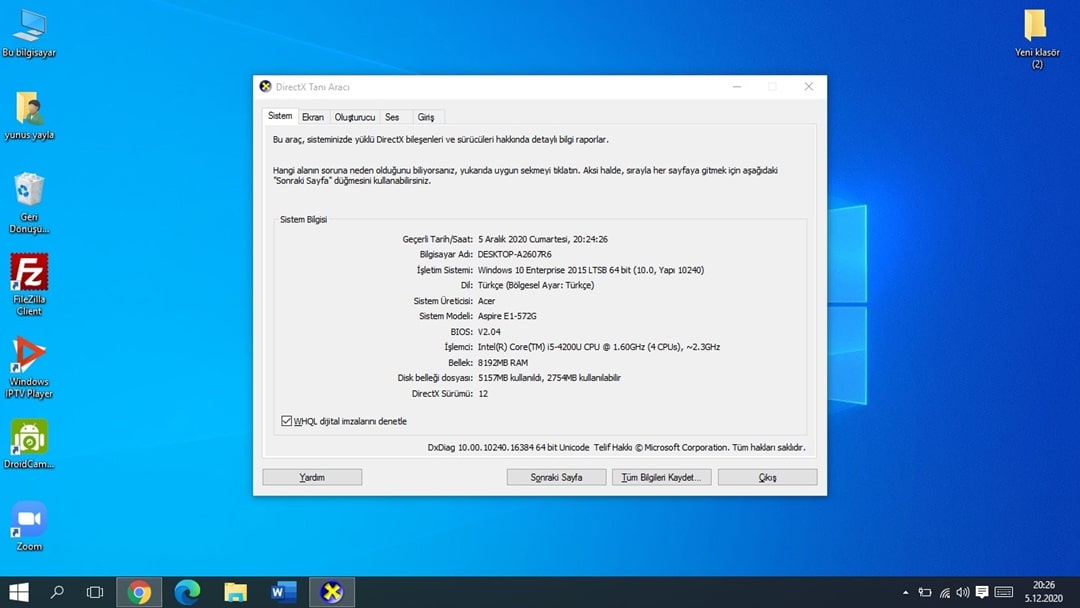Open the taskbar clock and date
Image resolution: width=1080 pixels, height=608 pixels.
point(1043,592)
